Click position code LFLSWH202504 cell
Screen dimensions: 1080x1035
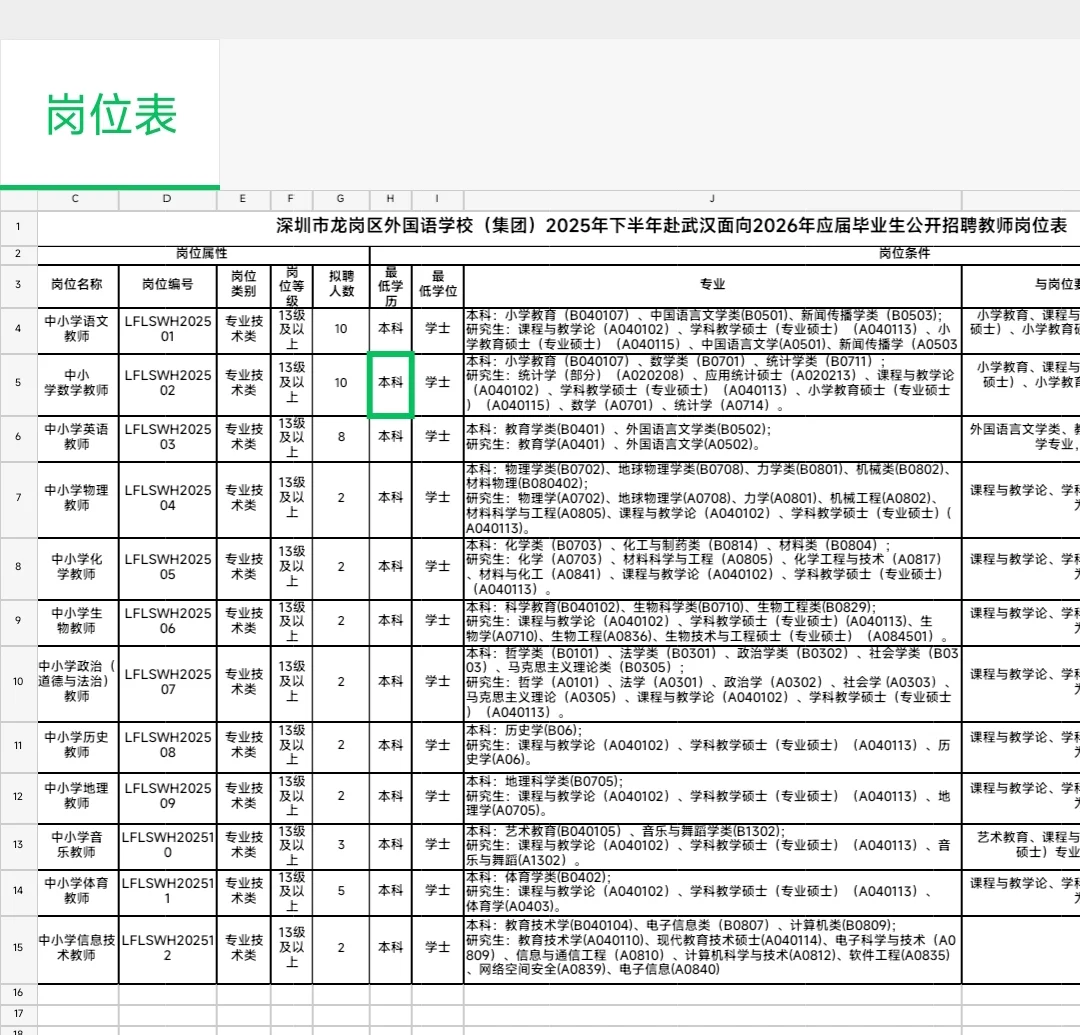[x=167, y=499]
